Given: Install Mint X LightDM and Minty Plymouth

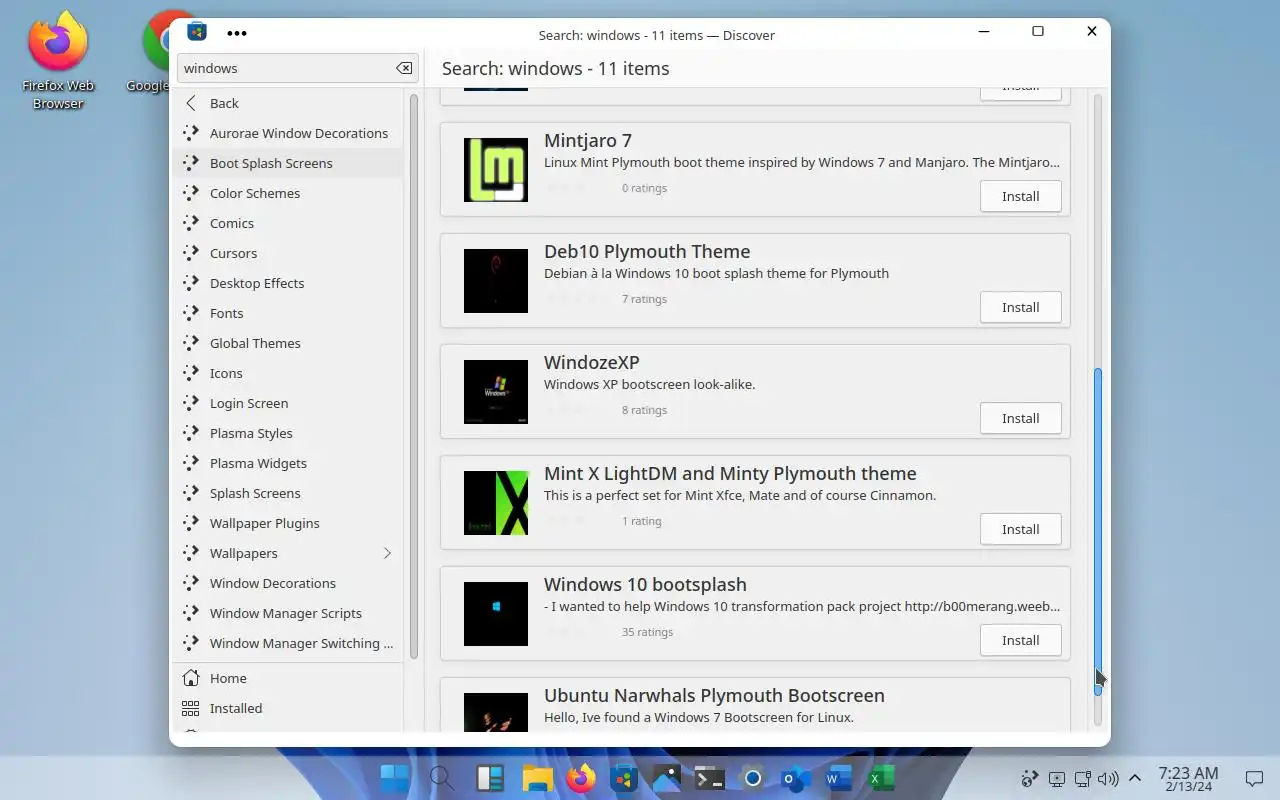Looking at the screenshot, I should click(x=1020, y=529).
